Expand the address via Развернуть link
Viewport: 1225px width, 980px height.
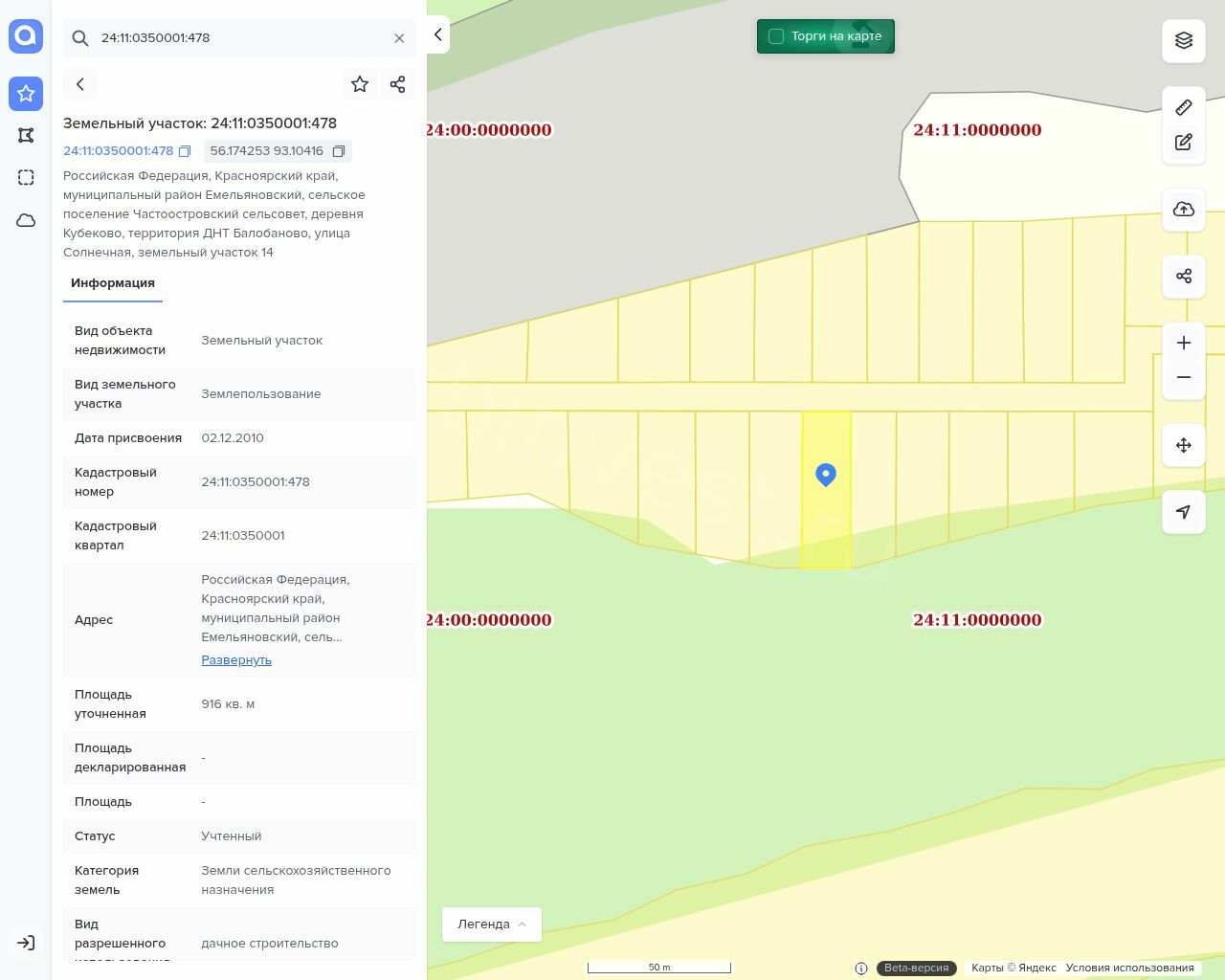236,660
